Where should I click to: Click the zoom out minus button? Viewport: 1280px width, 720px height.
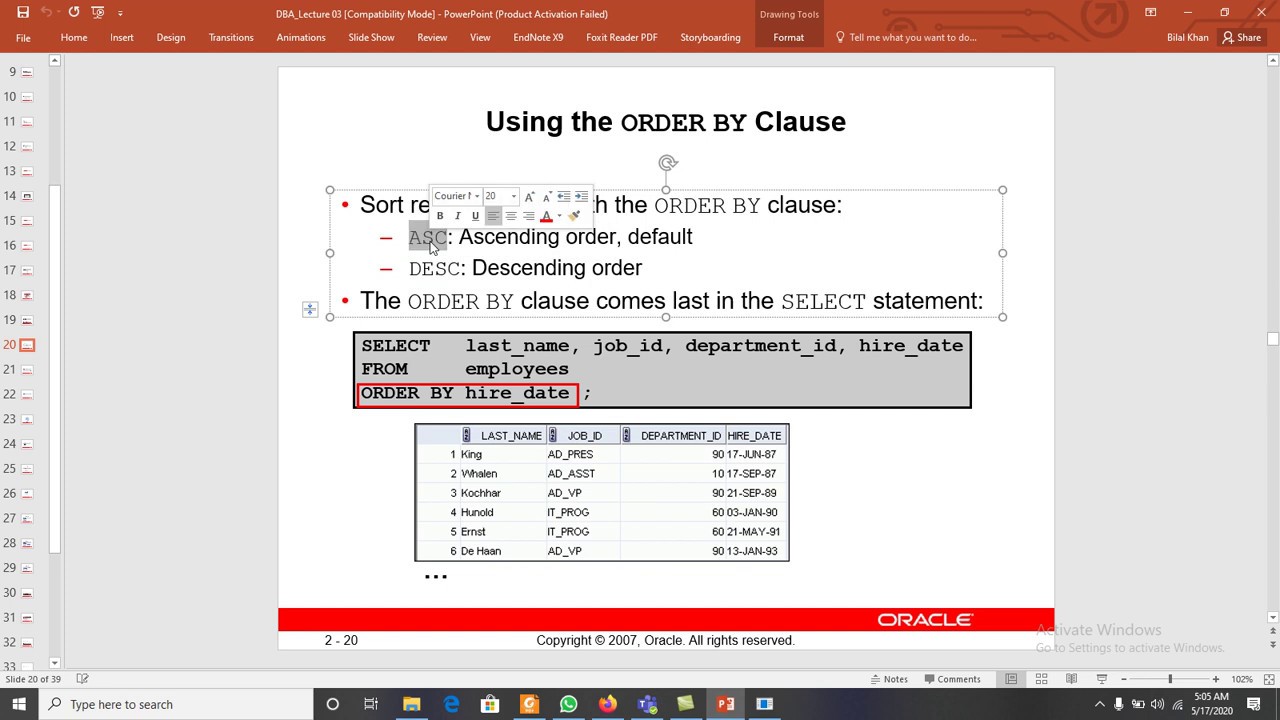(x=1124, y=679)
